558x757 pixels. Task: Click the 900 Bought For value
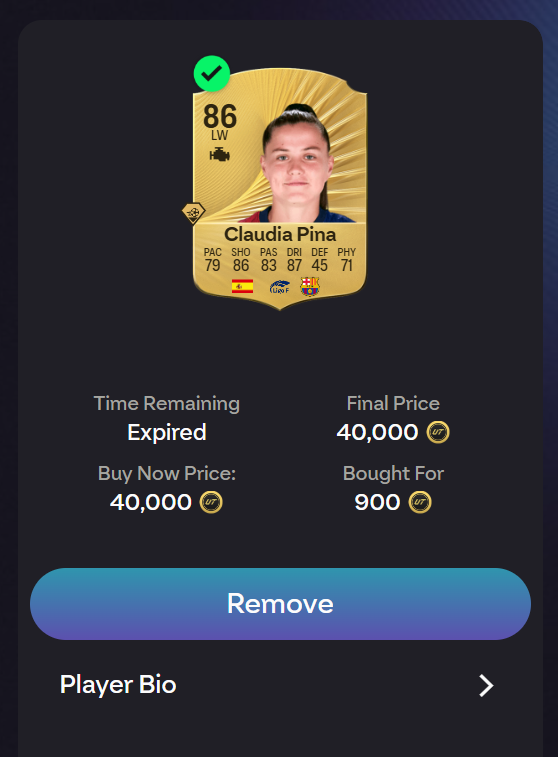(377, 503)
